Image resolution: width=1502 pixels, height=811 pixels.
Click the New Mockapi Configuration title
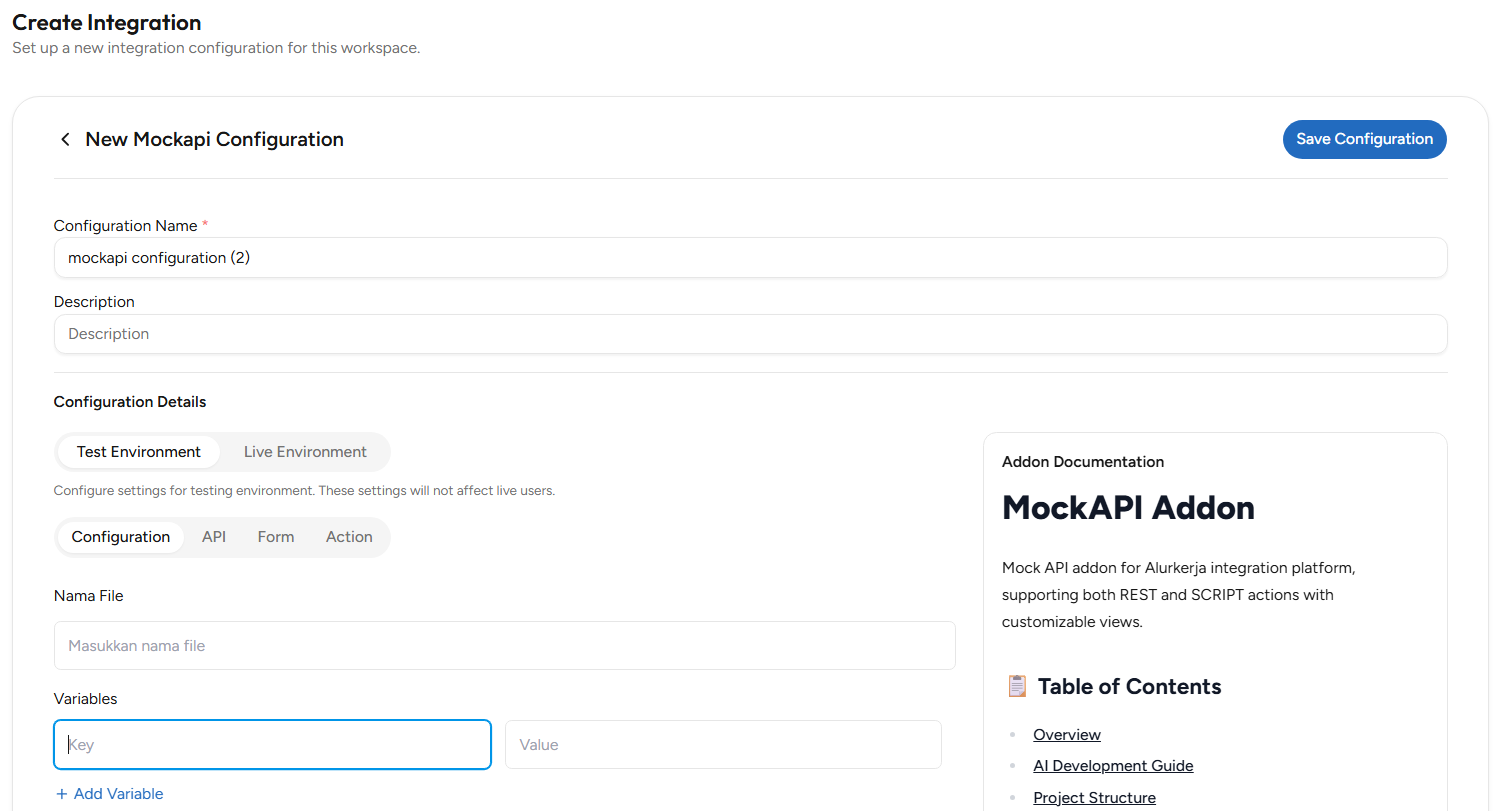pos(215,139)
